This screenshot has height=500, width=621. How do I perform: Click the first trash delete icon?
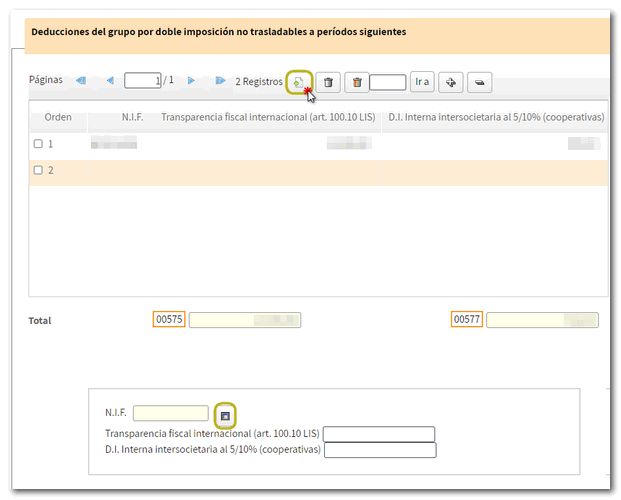(x=328, y=82)
